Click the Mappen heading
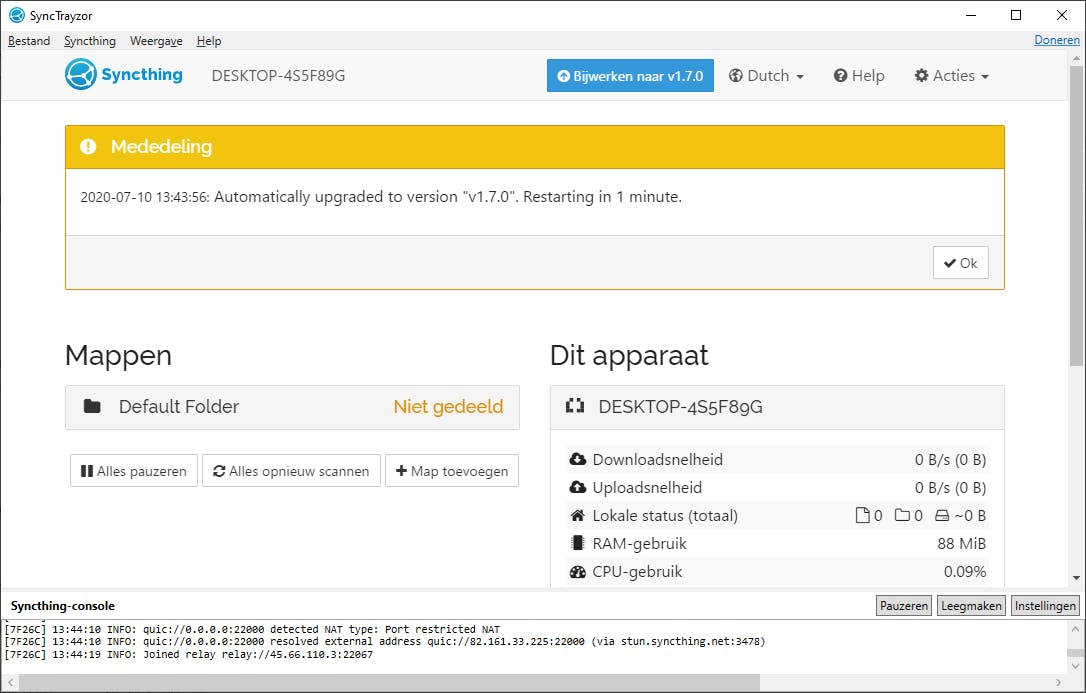 click(118, 355)
